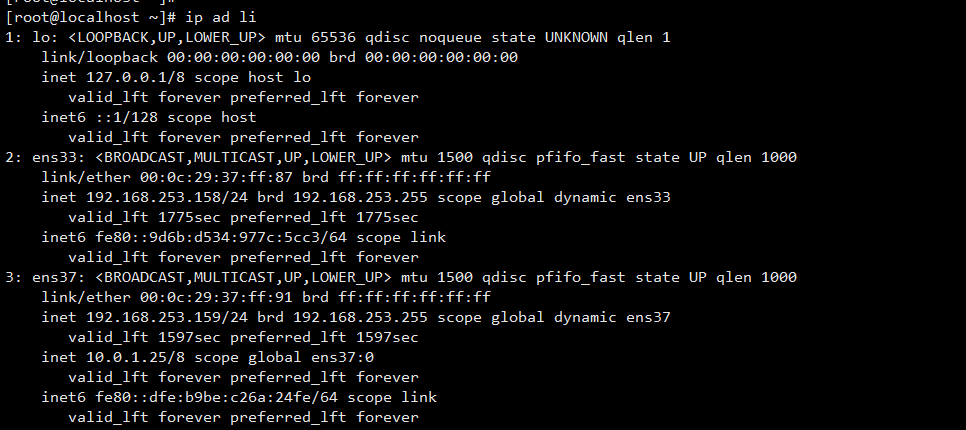The height and width of the screenshot is (430, 966).
Task: Click the '[root@localhost ~]#' prompt
Action: pos(91,18)
